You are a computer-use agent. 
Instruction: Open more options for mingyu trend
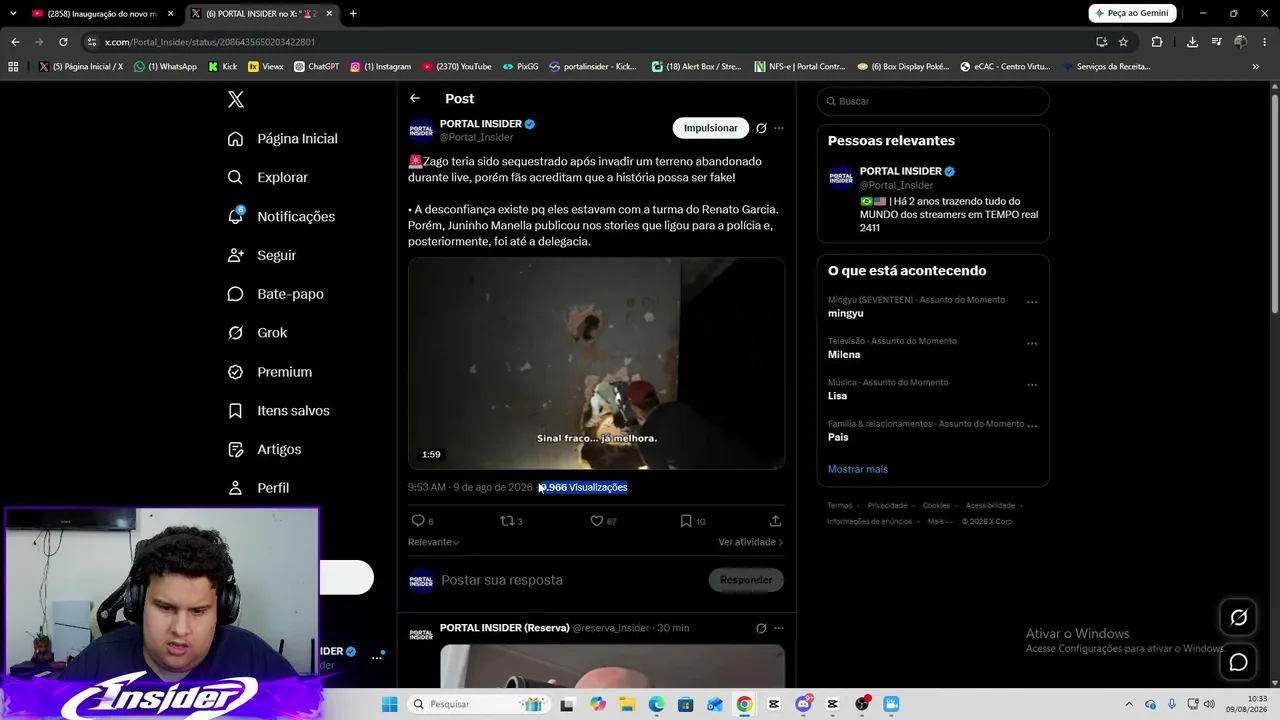[1032, 301]
